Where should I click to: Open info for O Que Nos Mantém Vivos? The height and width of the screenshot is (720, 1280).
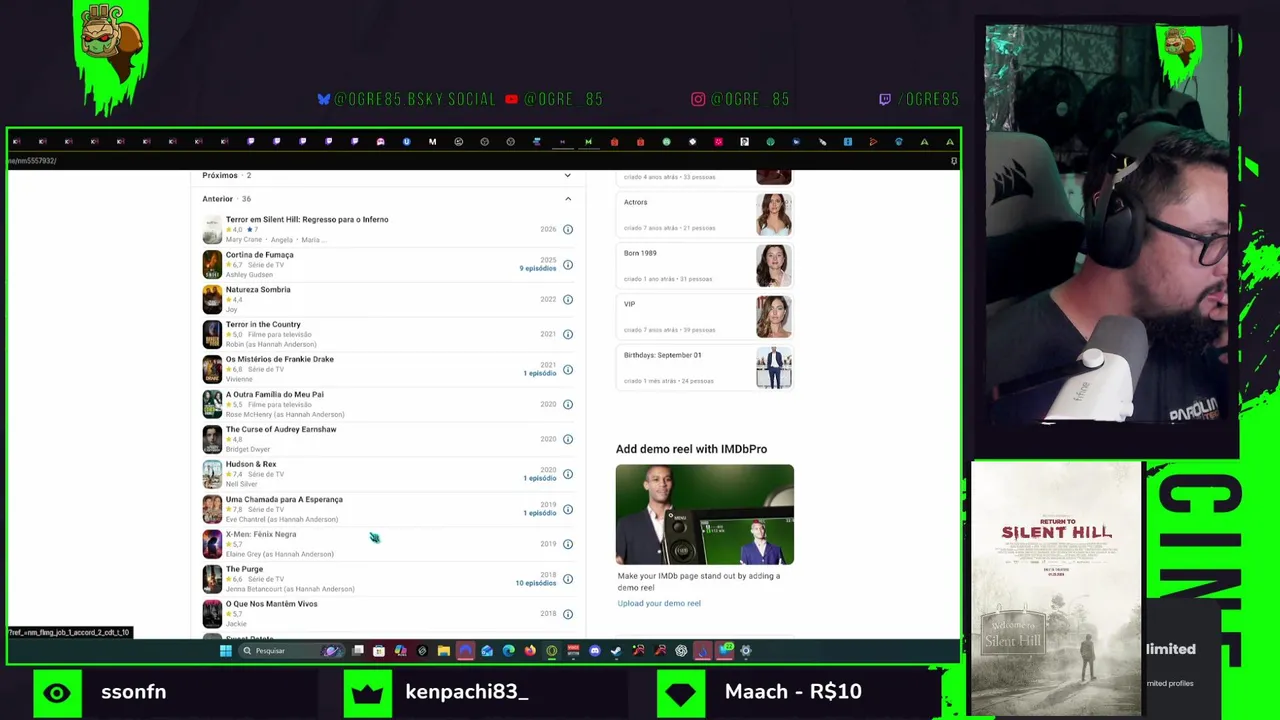pos(568,614)
